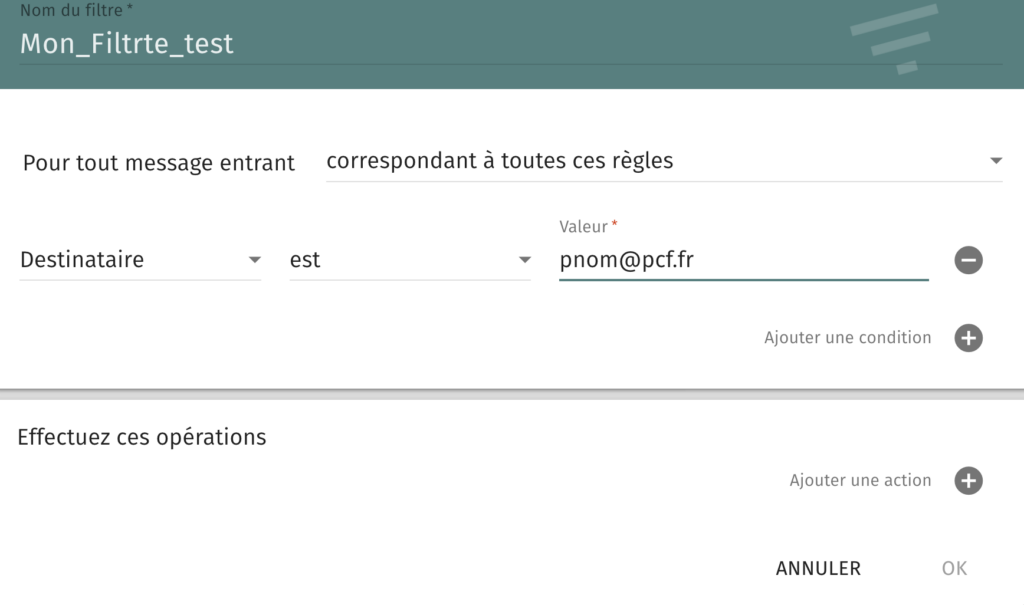Image resolution: width=1024 pixels, height=605 pixels.
Task: Remove the Destinataire condition with minus icon
Action: (x=968, y=260)
